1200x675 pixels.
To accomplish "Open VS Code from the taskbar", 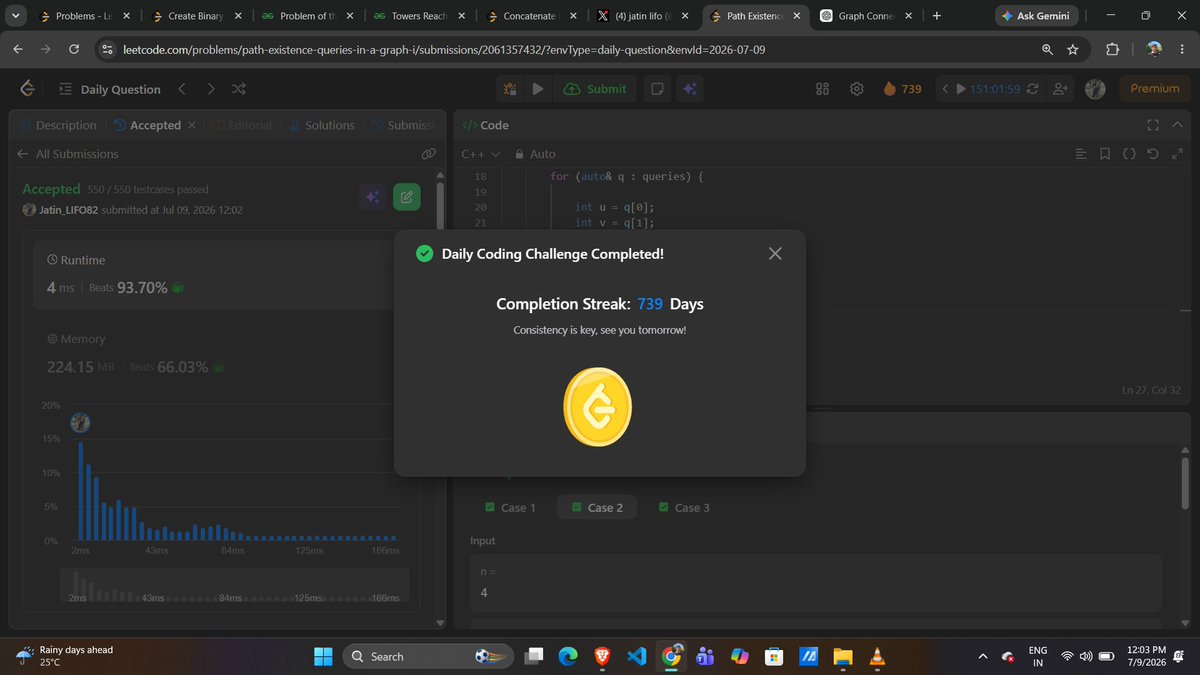I will (x=637, y=656).
